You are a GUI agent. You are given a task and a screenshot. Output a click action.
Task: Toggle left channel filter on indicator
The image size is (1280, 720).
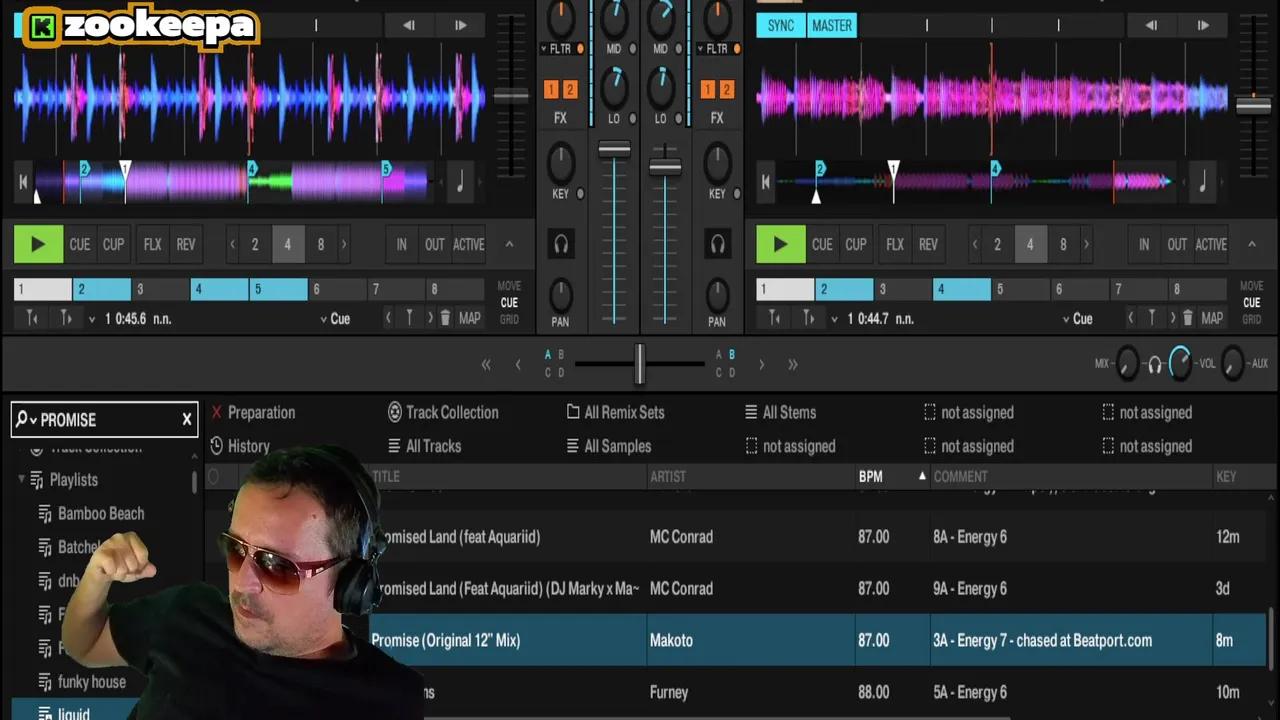click(x=580, y=48)
